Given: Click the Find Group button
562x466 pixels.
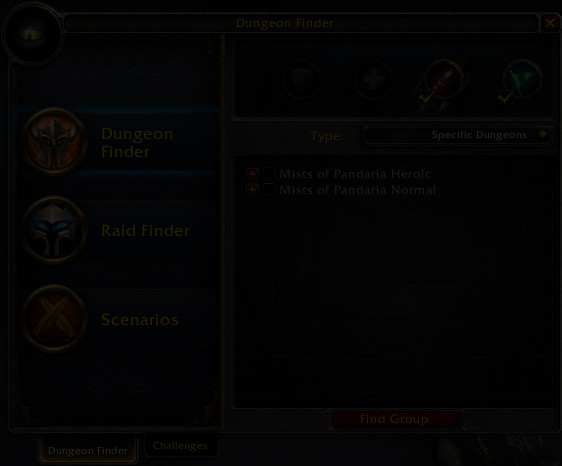Looking at the screenshot, I should [x=394, y=419].
